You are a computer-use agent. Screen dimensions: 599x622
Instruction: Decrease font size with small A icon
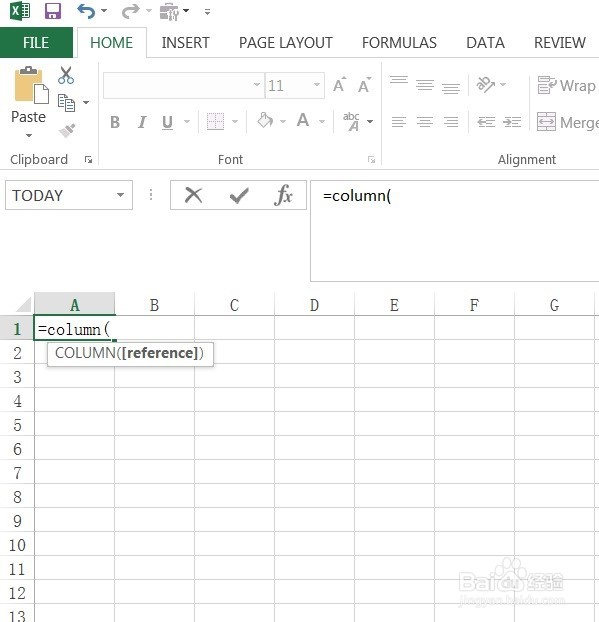tap(365, 85)
